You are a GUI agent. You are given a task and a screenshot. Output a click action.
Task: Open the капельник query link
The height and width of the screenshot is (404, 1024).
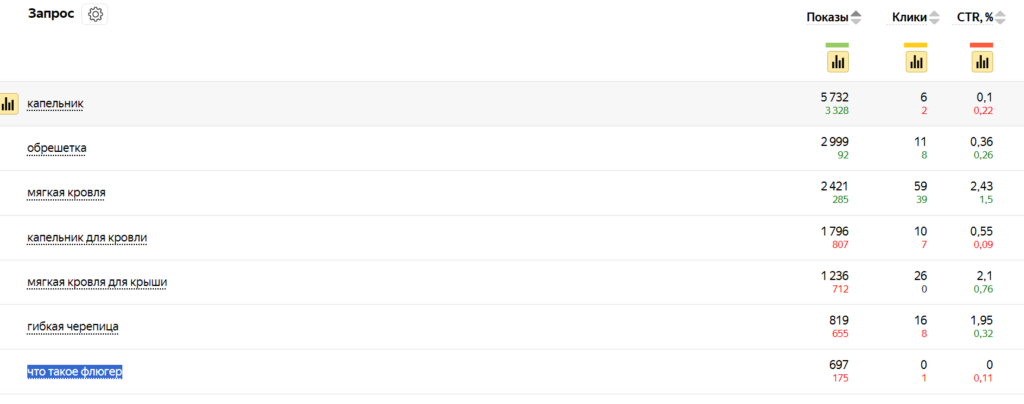pos(55,103)
